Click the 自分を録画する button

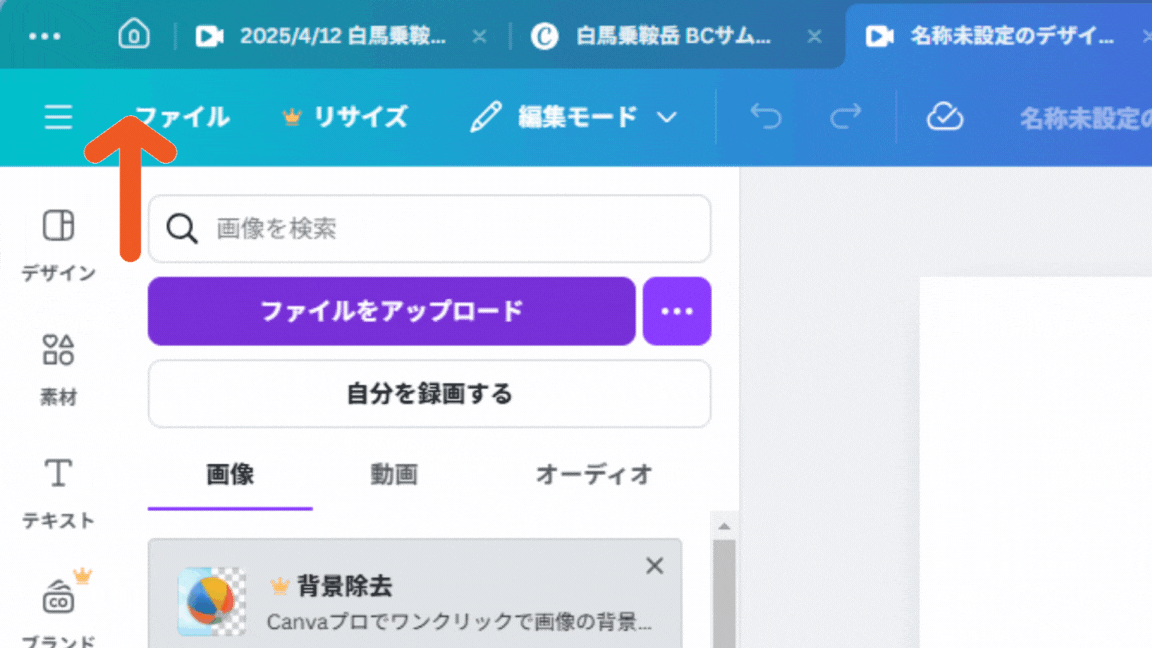(429, 394)
